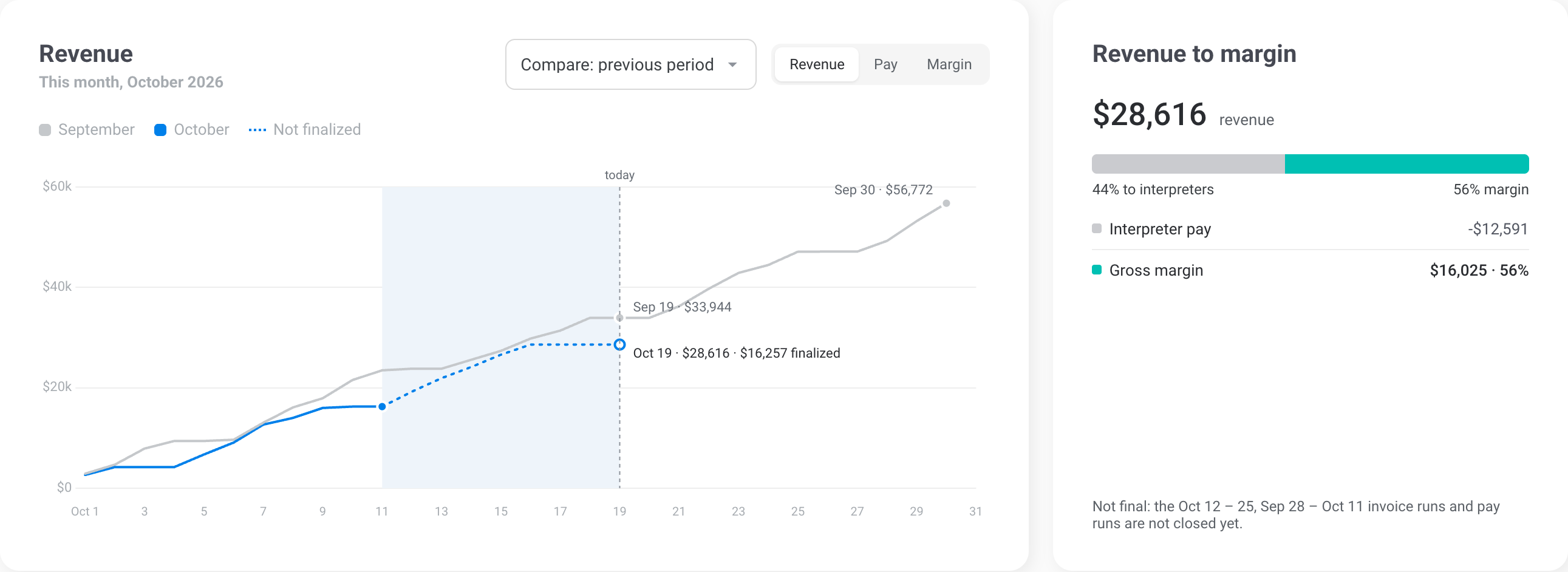This screenshot has height=572, width=1568.
Task: Click the 31 x-axis date label
Action: click(x=975, y=512)
